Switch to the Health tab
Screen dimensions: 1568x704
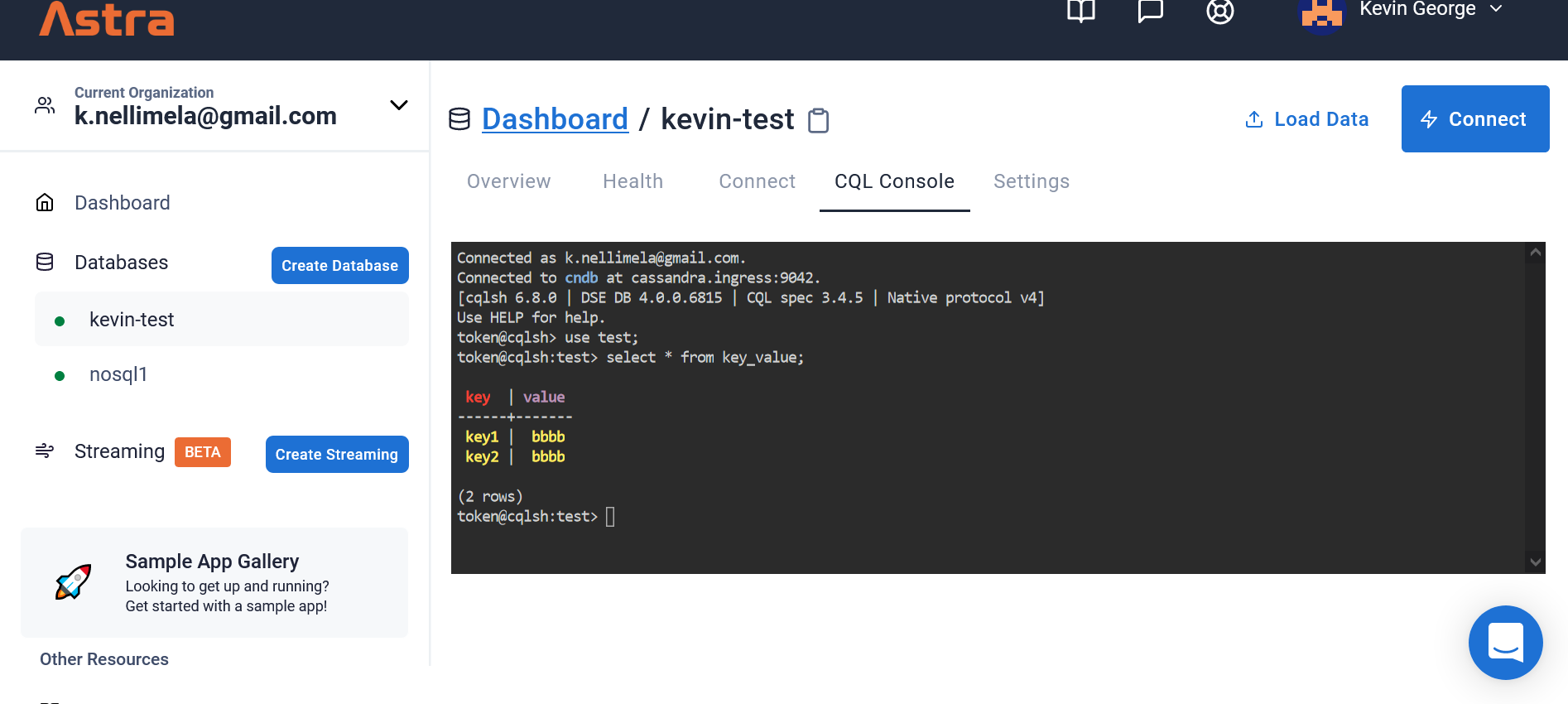pyautogui.click(x=632, y=181)
